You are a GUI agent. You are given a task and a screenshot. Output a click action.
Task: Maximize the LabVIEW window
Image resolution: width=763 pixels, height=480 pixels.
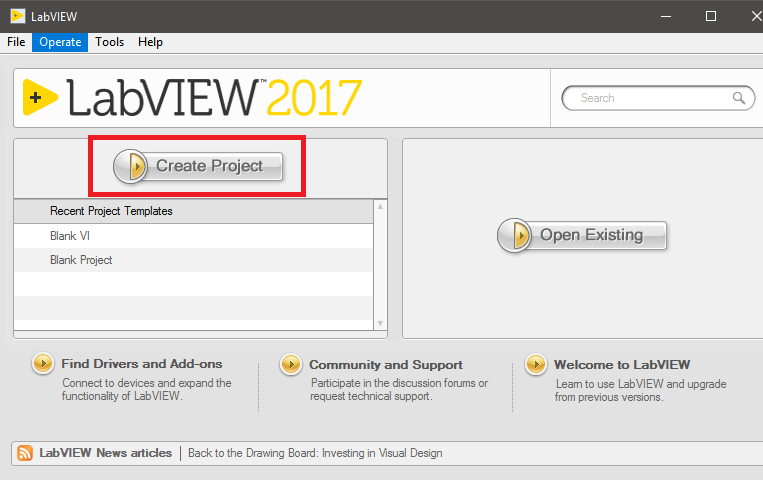pos(711,16)
